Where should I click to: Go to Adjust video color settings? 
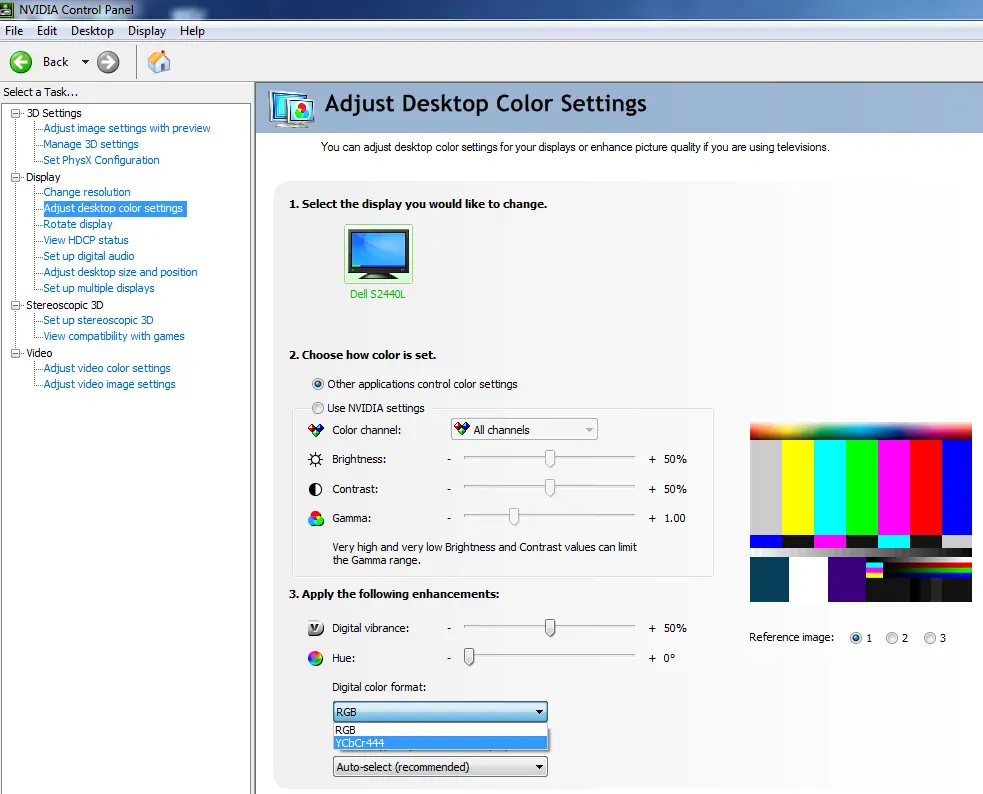click(x=107, y=368)
